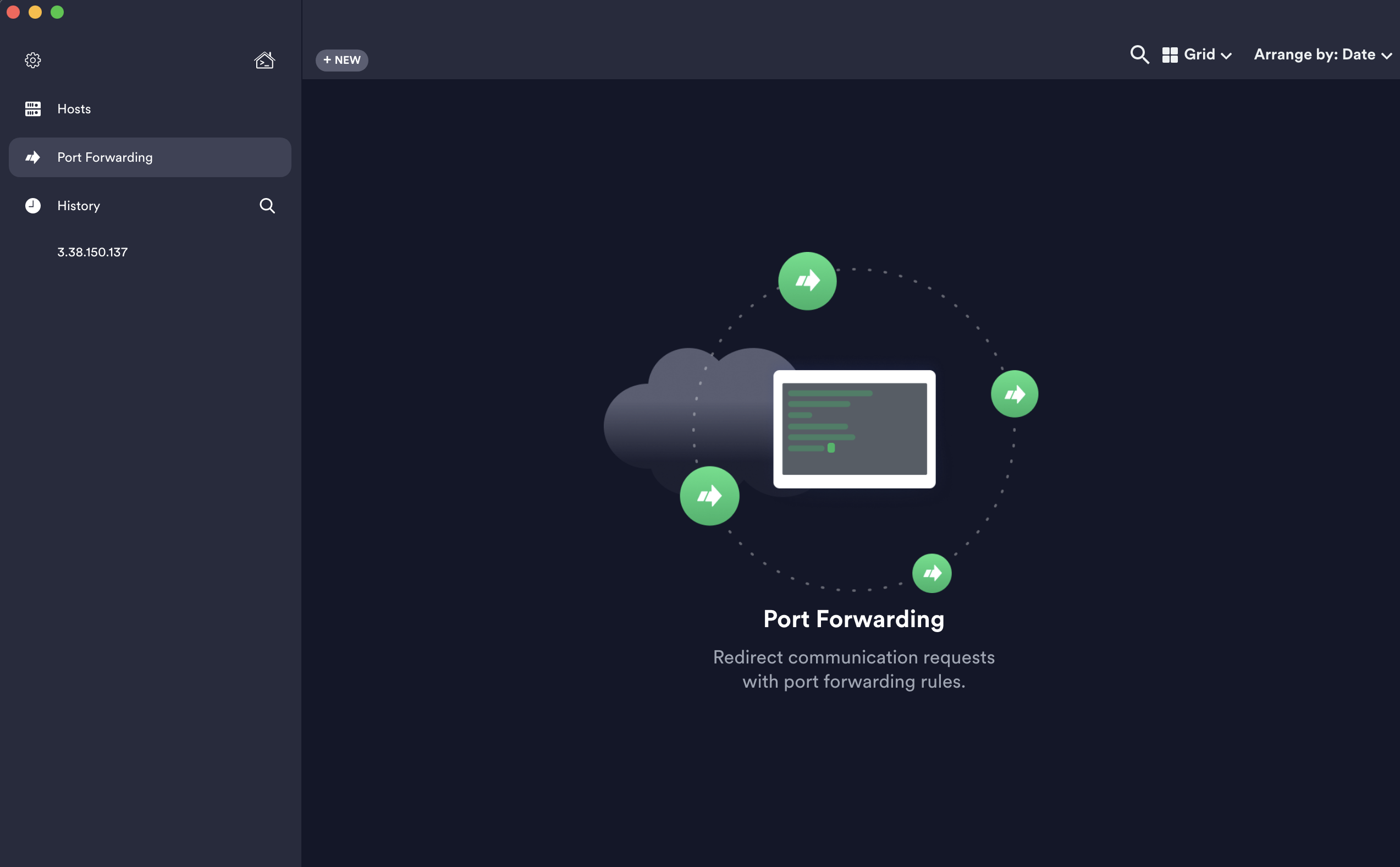Click the grid view squares icon
Screen dimensions: 1400x867
click(1170, 55)
